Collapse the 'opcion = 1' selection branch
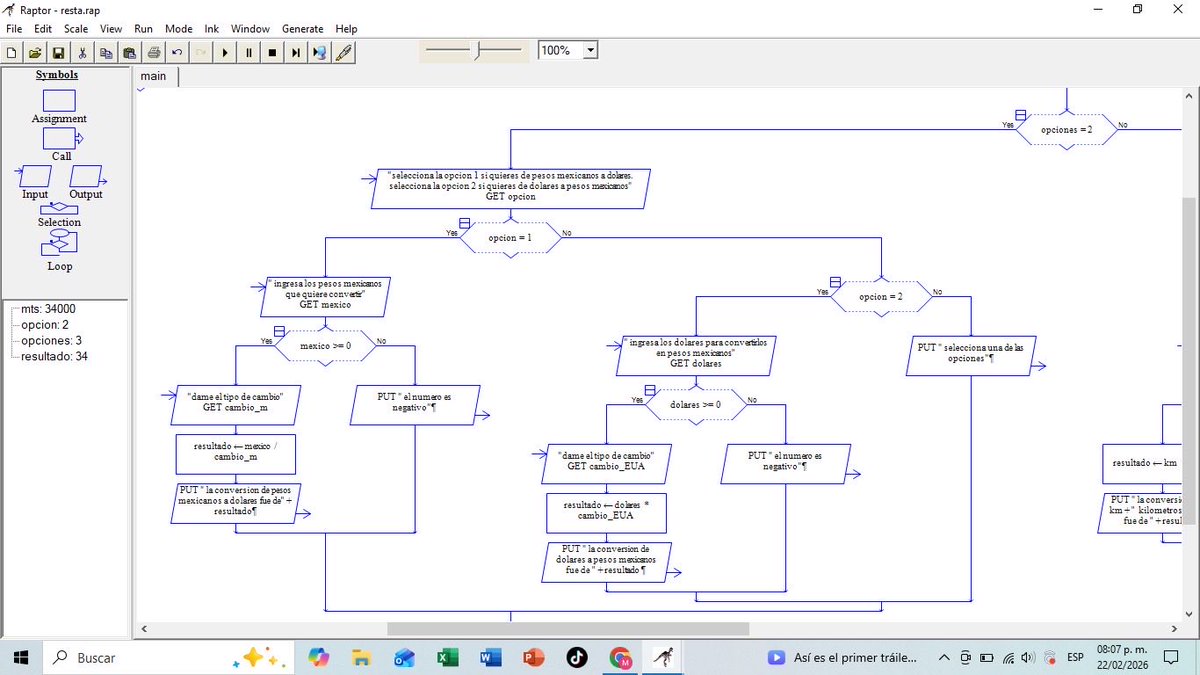 click(x=464, y=223)
